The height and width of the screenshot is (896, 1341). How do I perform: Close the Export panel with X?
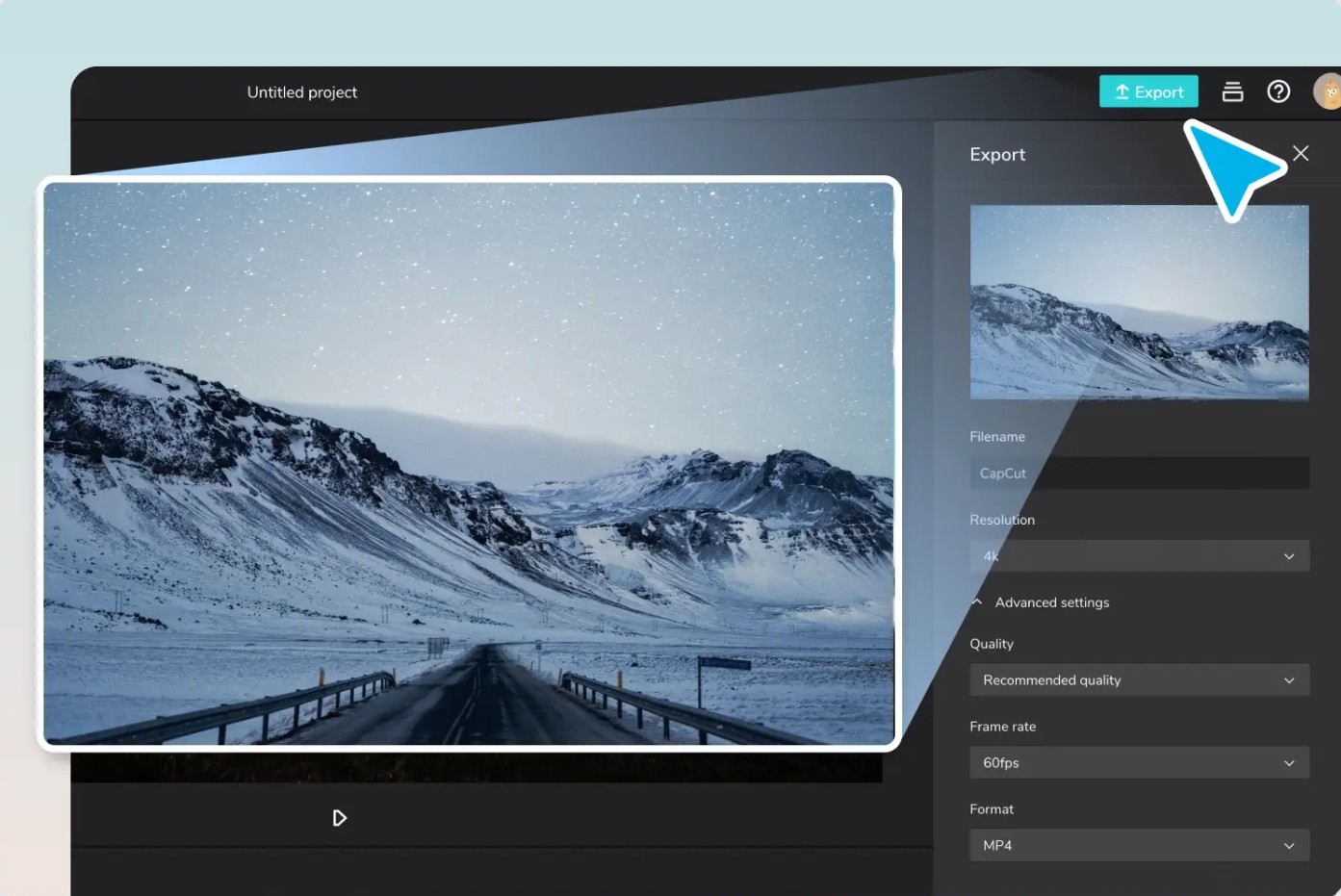pos(1301,153)
